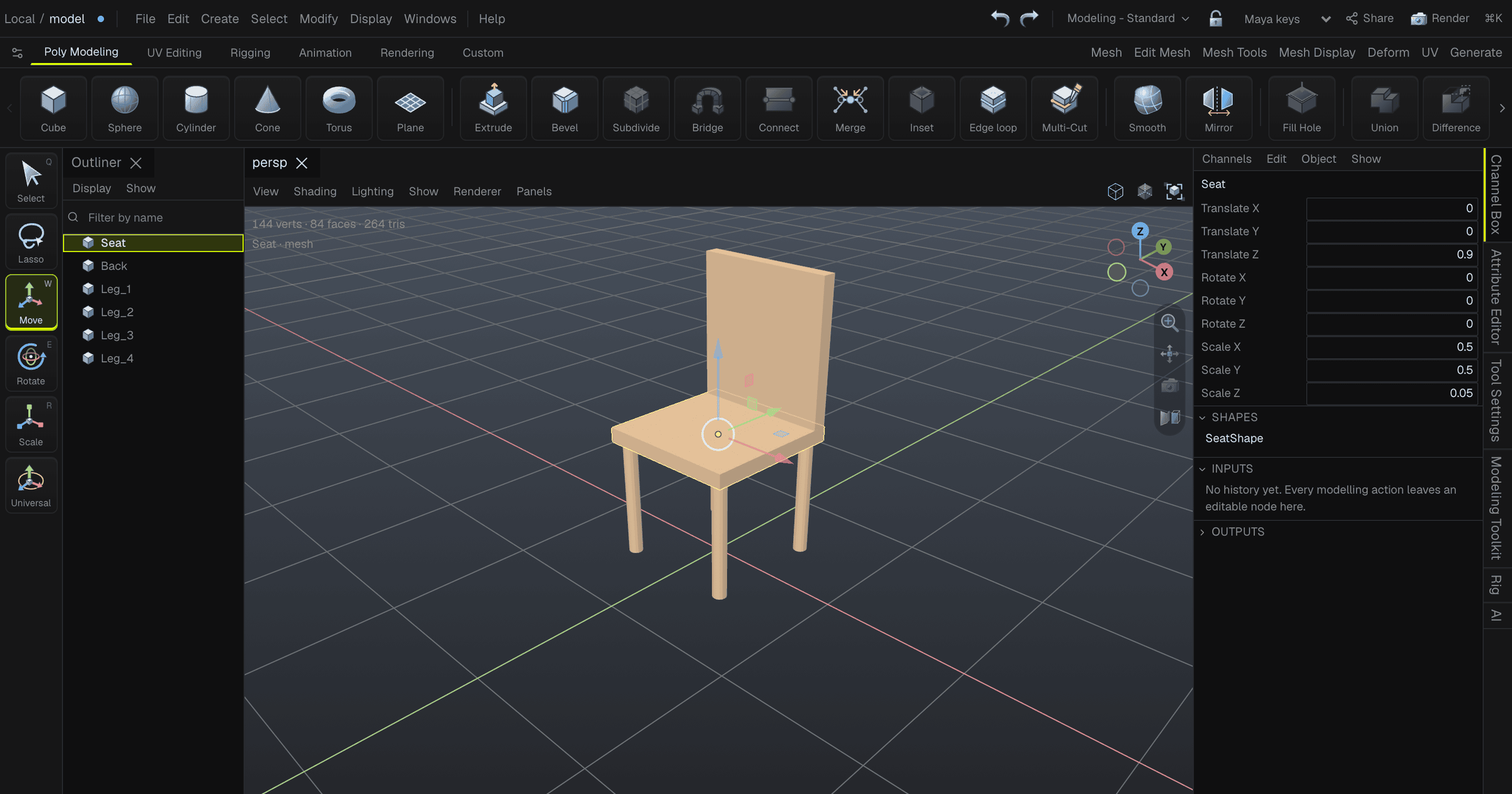The height and width of the screenshot is (794, 1512).
Task: Toggle wireframe cube display in viewport
Action: (1116, 191)
